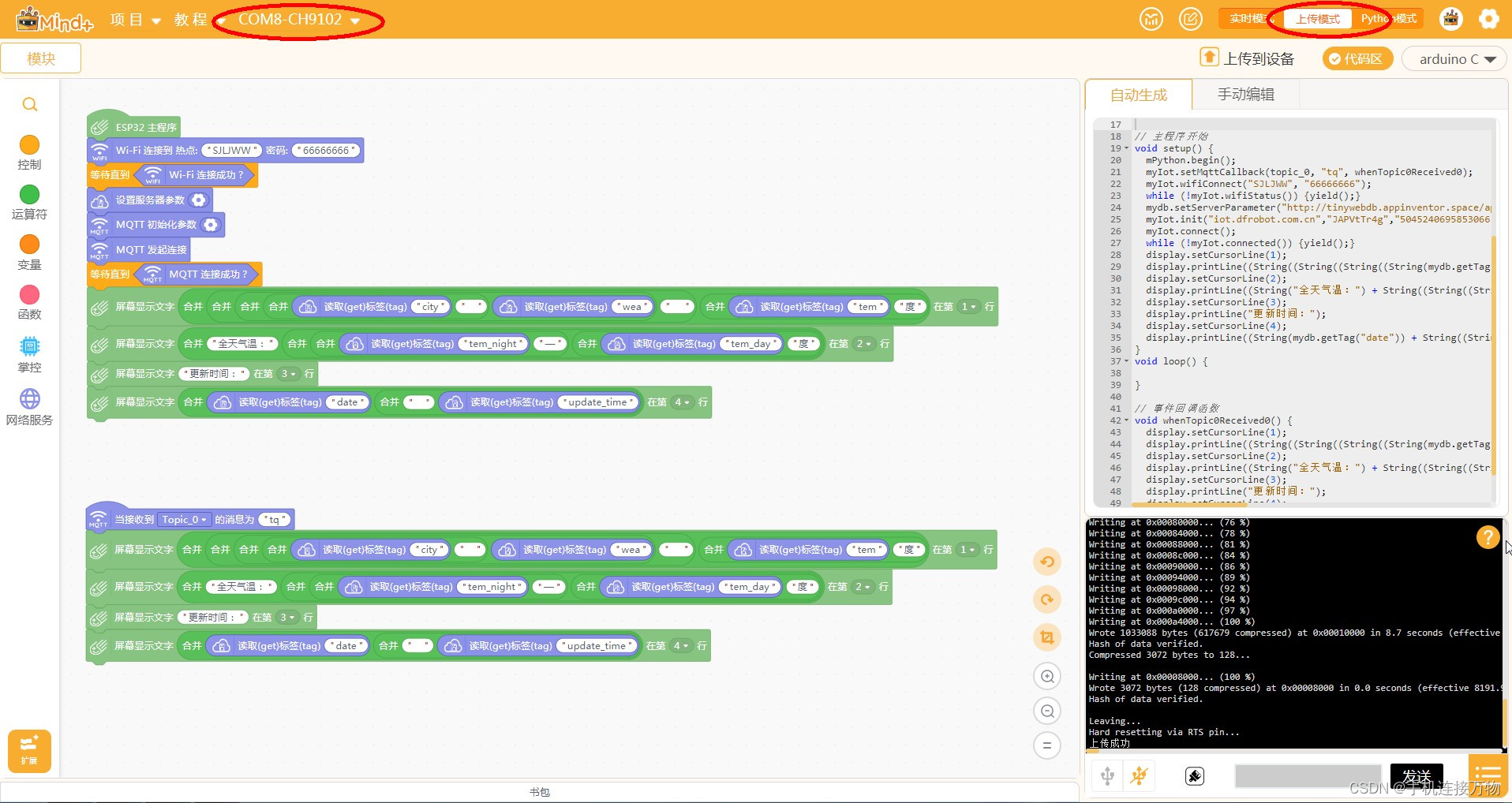
Task: Zoom in on the block workspace
Action: 1047,676
